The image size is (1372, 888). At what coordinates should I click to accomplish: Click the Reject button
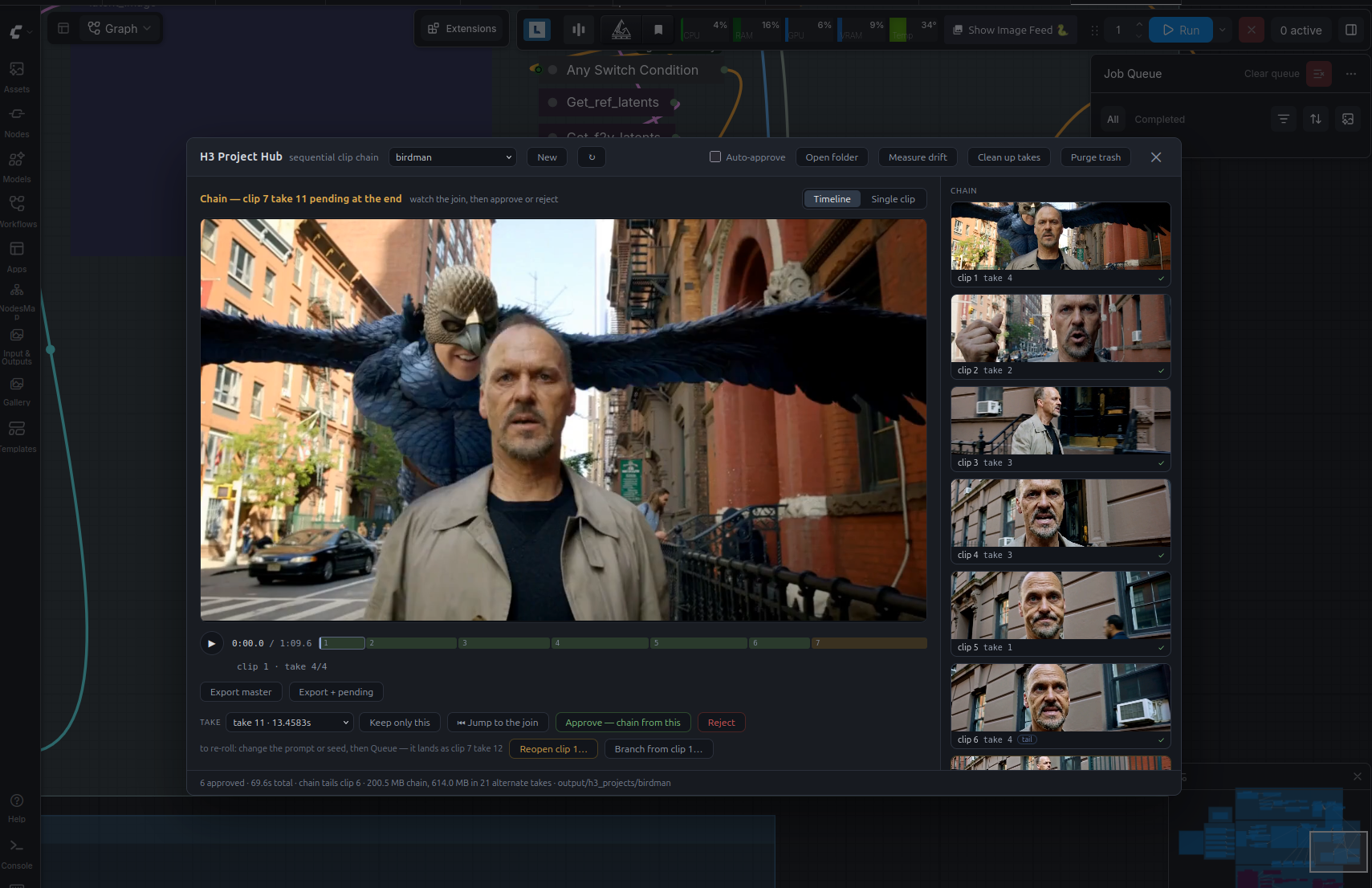[722, 723]
